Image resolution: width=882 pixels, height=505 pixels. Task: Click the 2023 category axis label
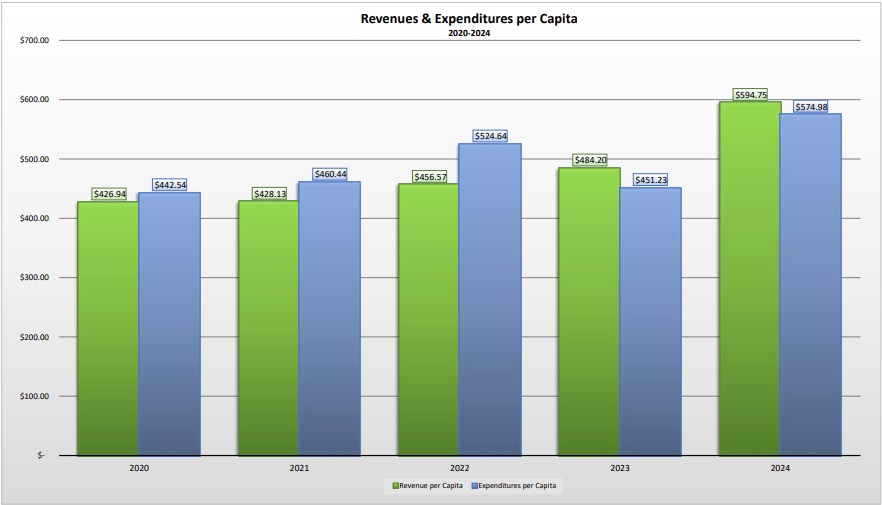620,467
